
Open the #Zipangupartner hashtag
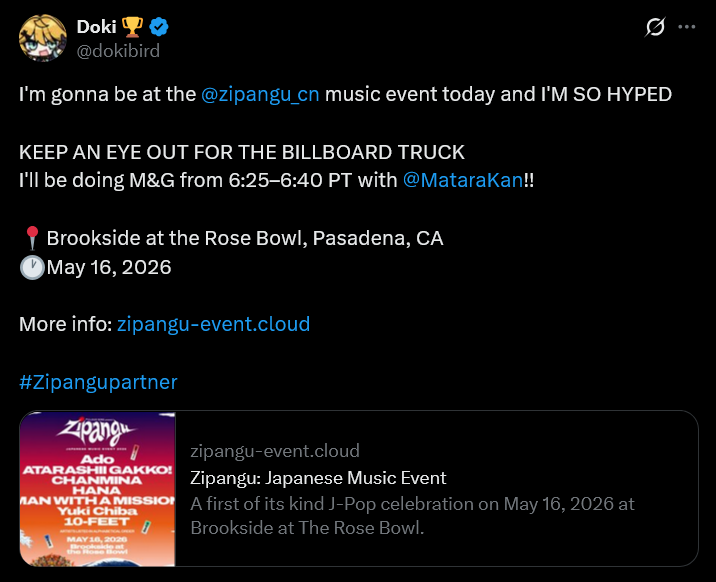pos(98,382)
